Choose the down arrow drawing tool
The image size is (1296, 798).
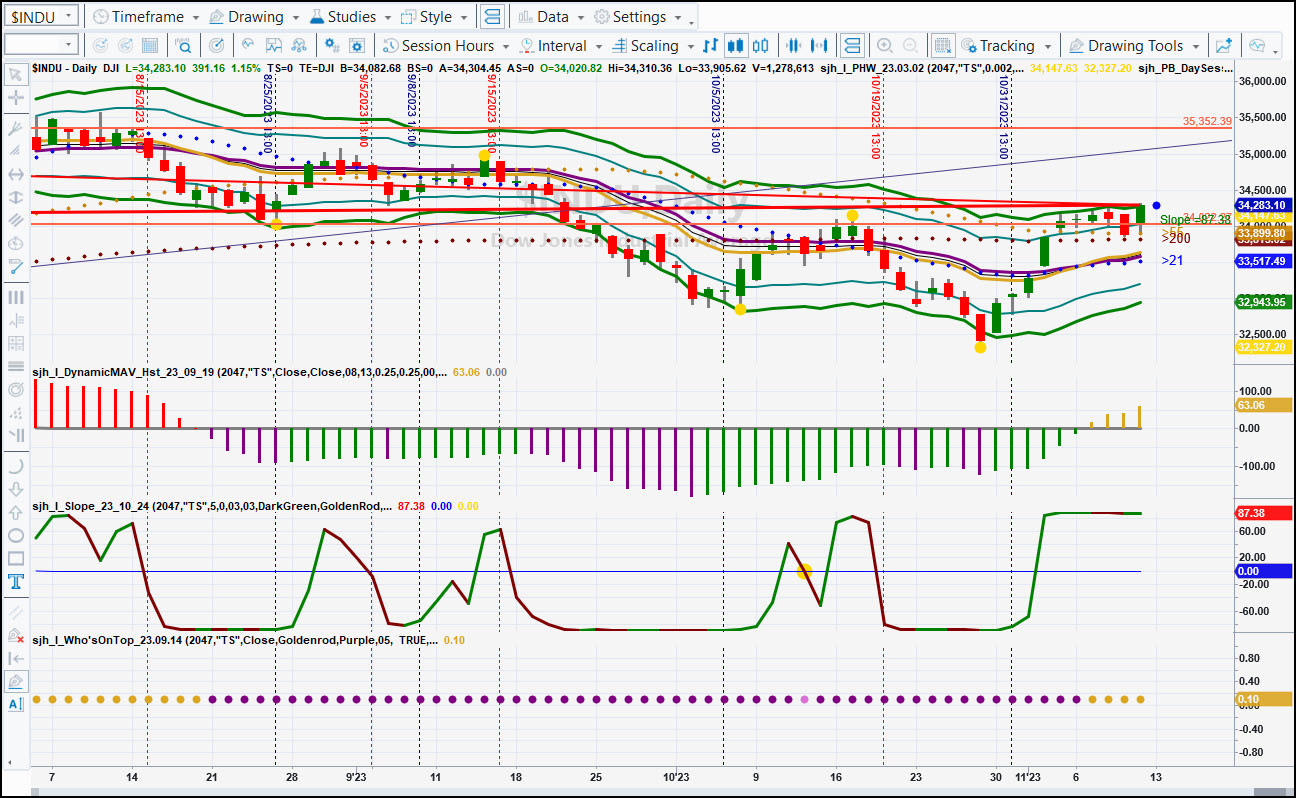(15, 489)
